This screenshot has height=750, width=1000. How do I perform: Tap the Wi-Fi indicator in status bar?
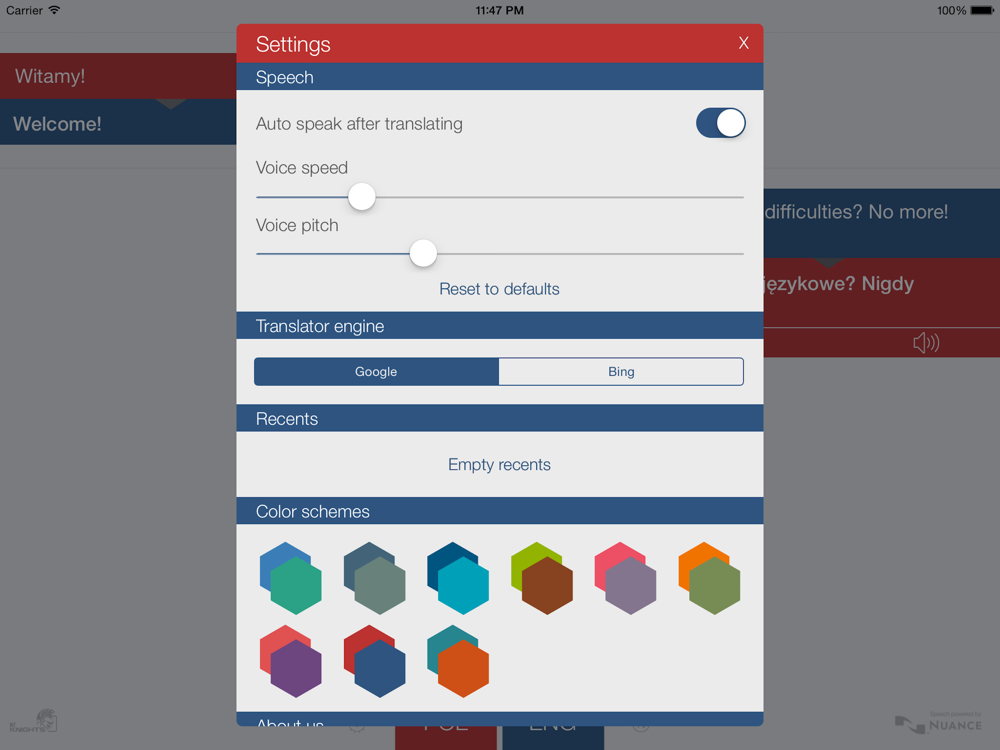[54, 10]
